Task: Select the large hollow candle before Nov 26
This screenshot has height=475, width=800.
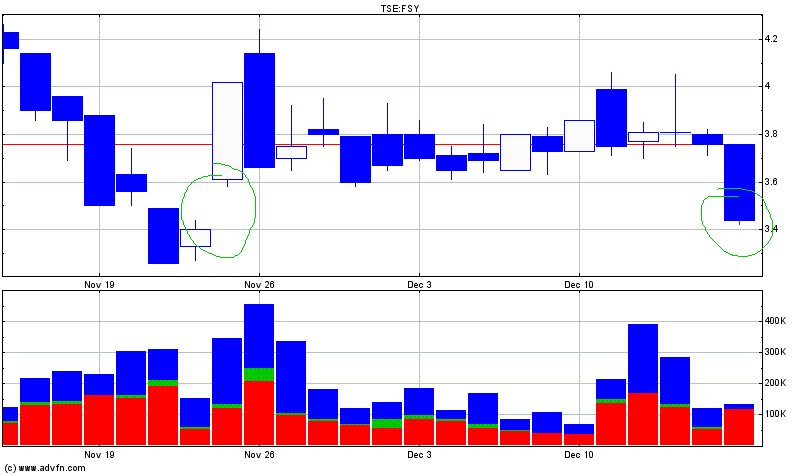Action: tap(228, 131)
